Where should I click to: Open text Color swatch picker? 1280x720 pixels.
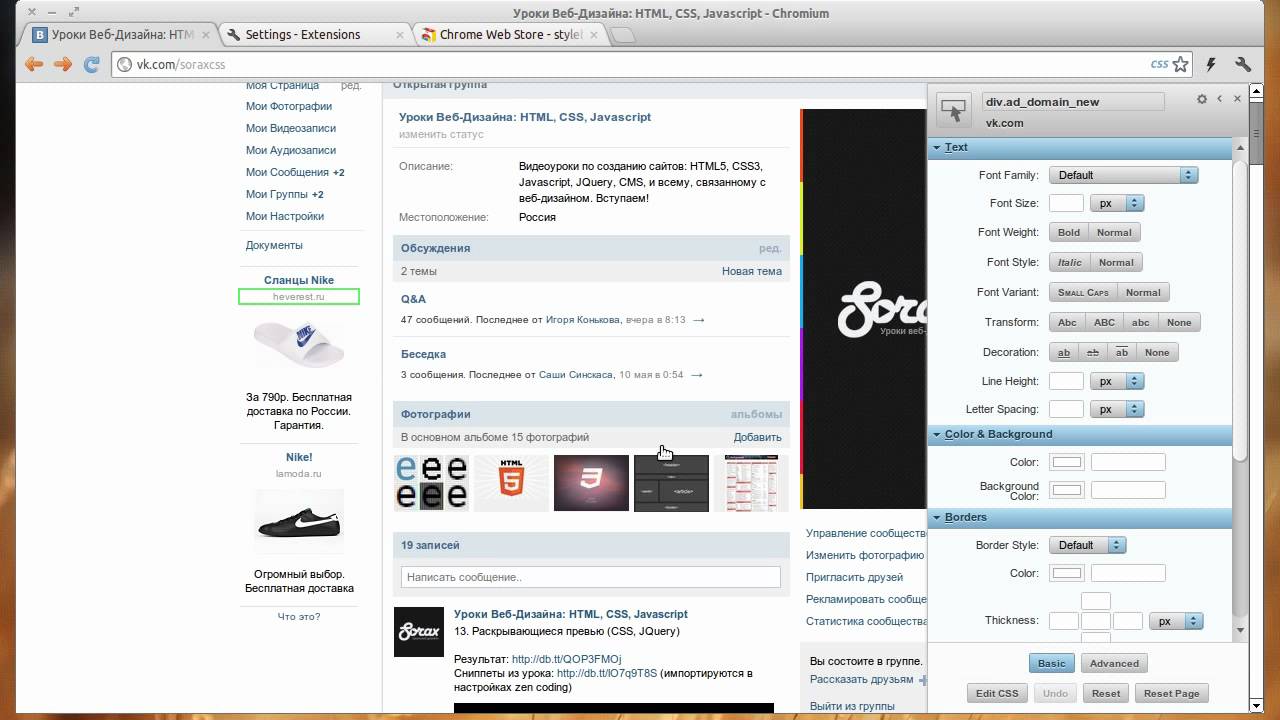coord(1067,462)
